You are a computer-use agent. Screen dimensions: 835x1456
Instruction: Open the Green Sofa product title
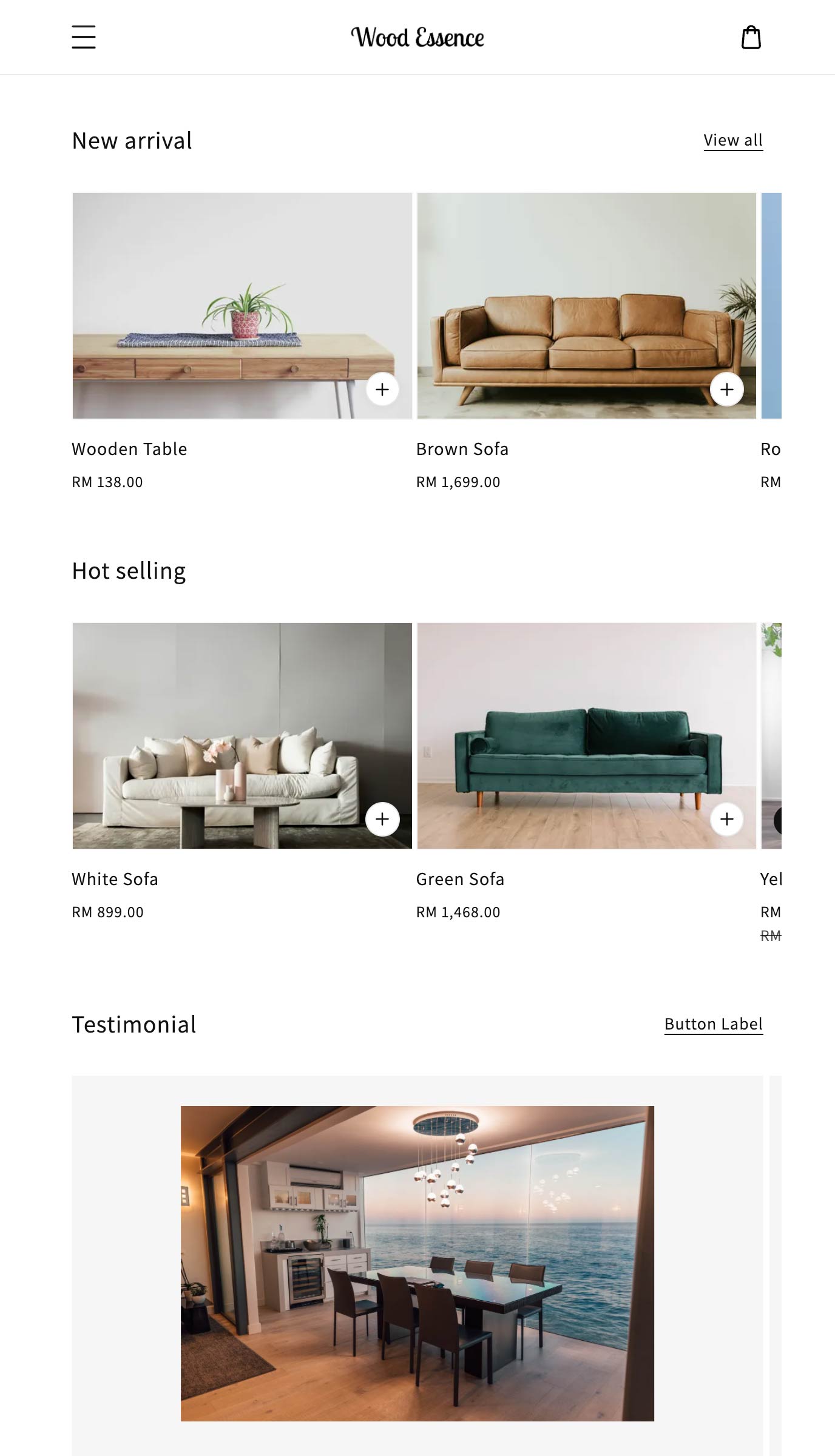tap(460, 879)
